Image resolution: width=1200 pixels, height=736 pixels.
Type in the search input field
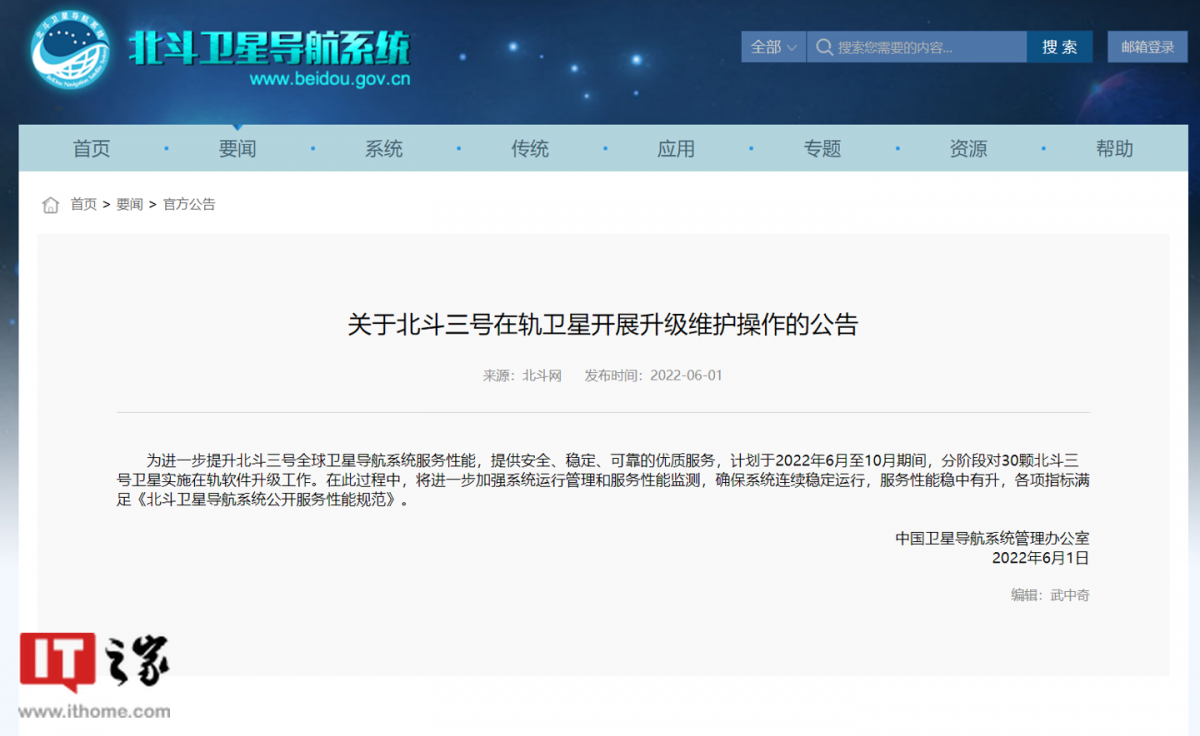coord(925,47)
